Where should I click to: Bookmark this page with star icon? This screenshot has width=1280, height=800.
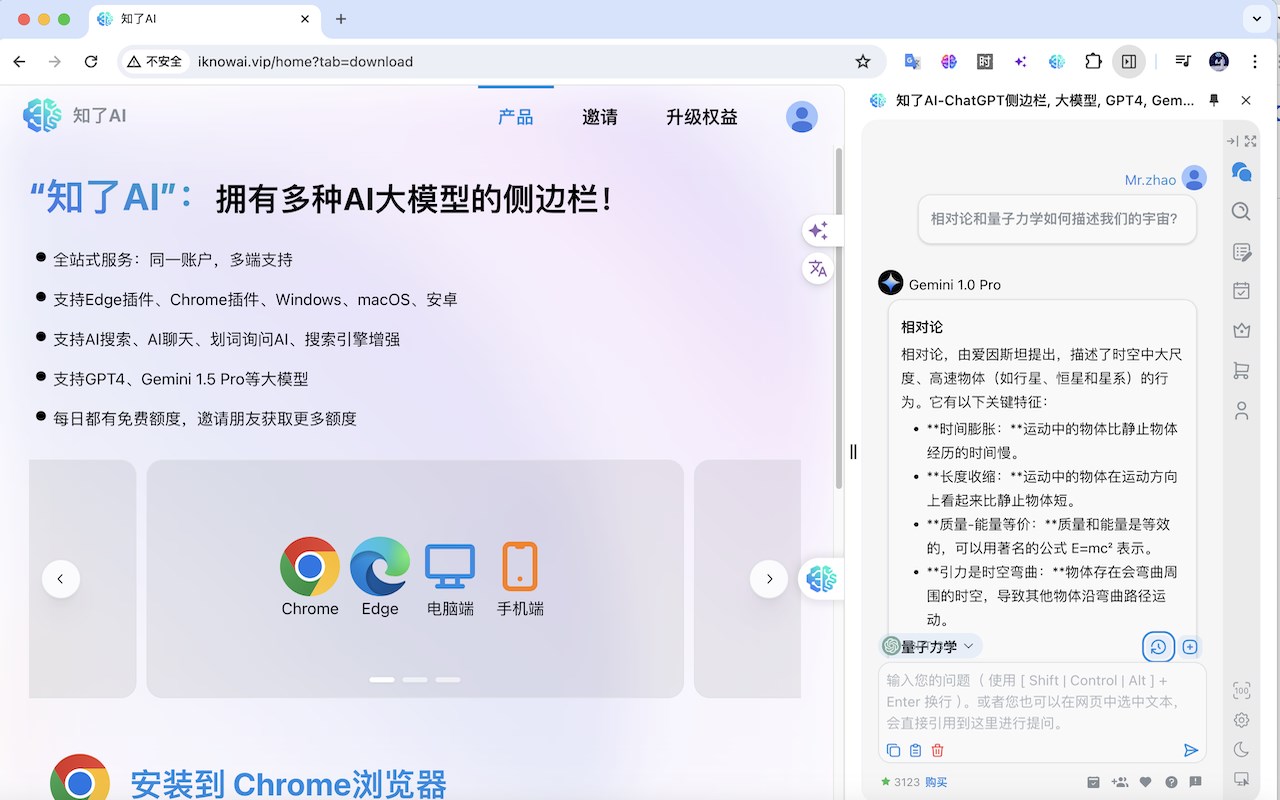(x=863, y=61)
